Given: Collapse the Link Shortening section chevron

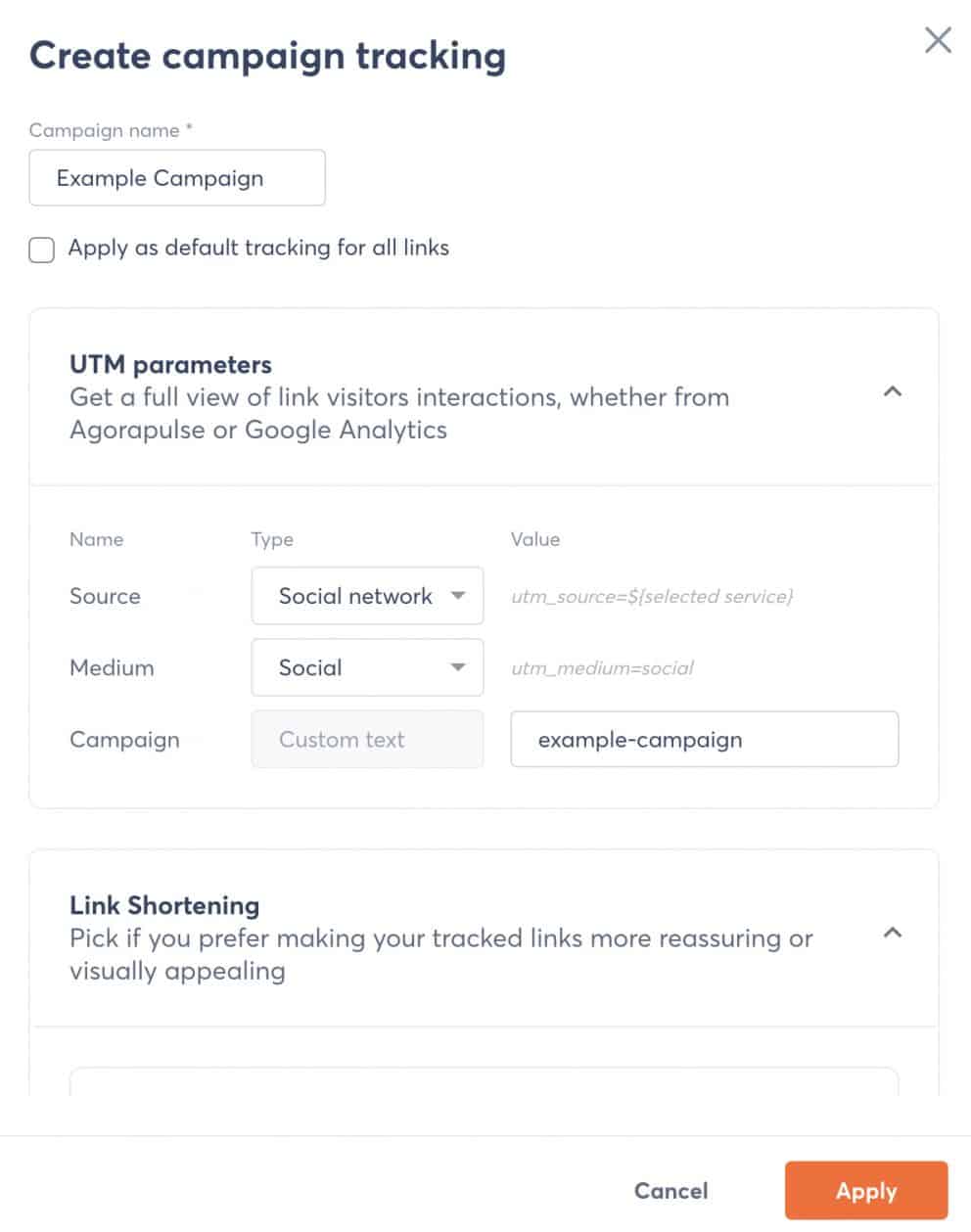Looking at the screenshot, I should pyautogui.click(x=892, y=933).
